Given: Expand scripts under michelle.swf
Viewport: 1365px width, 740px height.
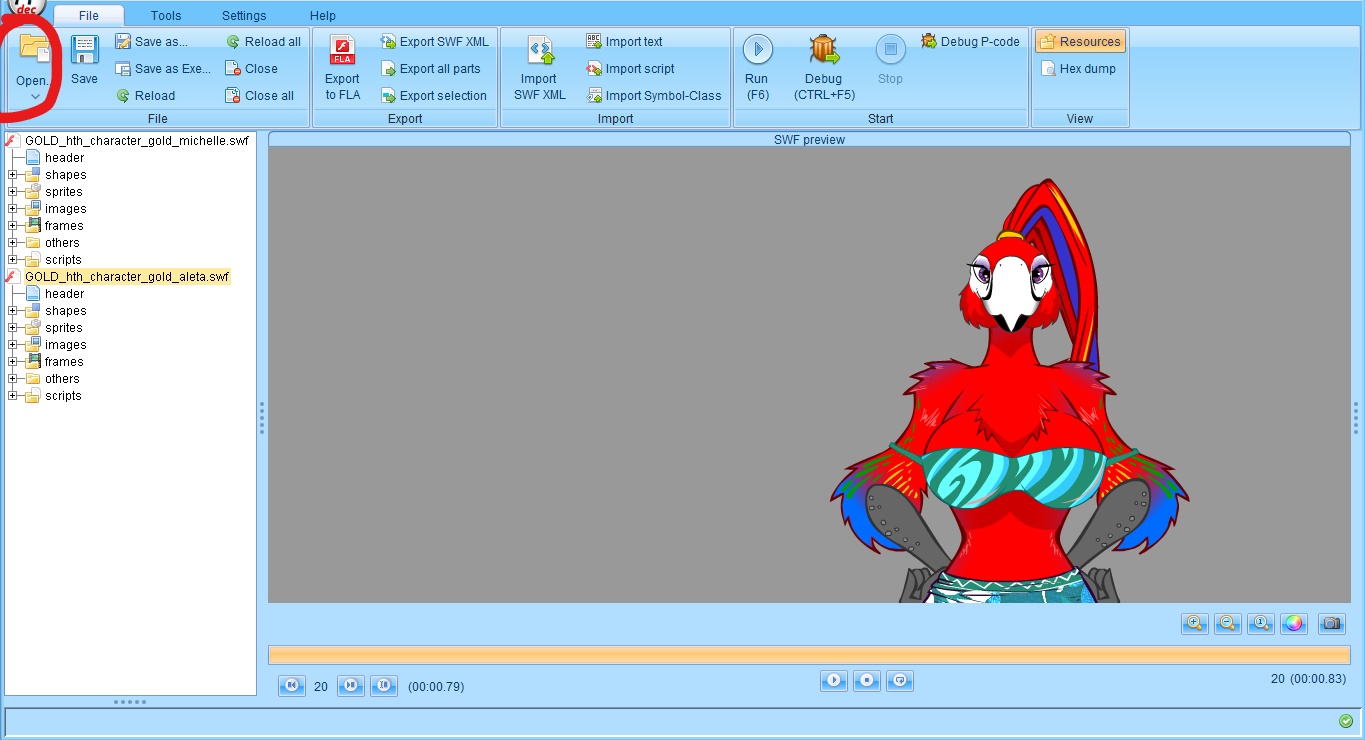Looking at the screenshot, I should [13, 260].
